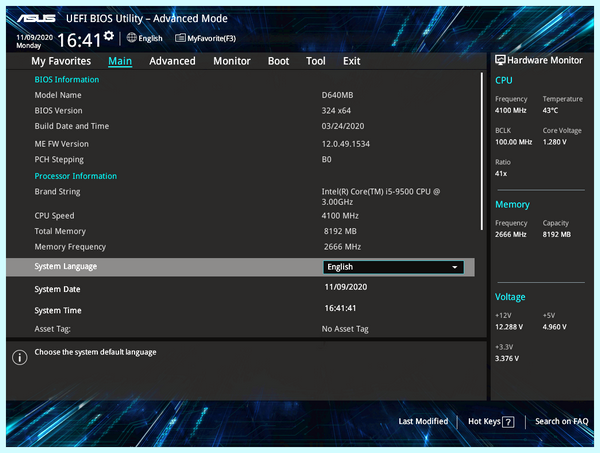
Task: Open MyFavorite(F3) icon in header
Action: pyautogui.click(x=180, y=38)
